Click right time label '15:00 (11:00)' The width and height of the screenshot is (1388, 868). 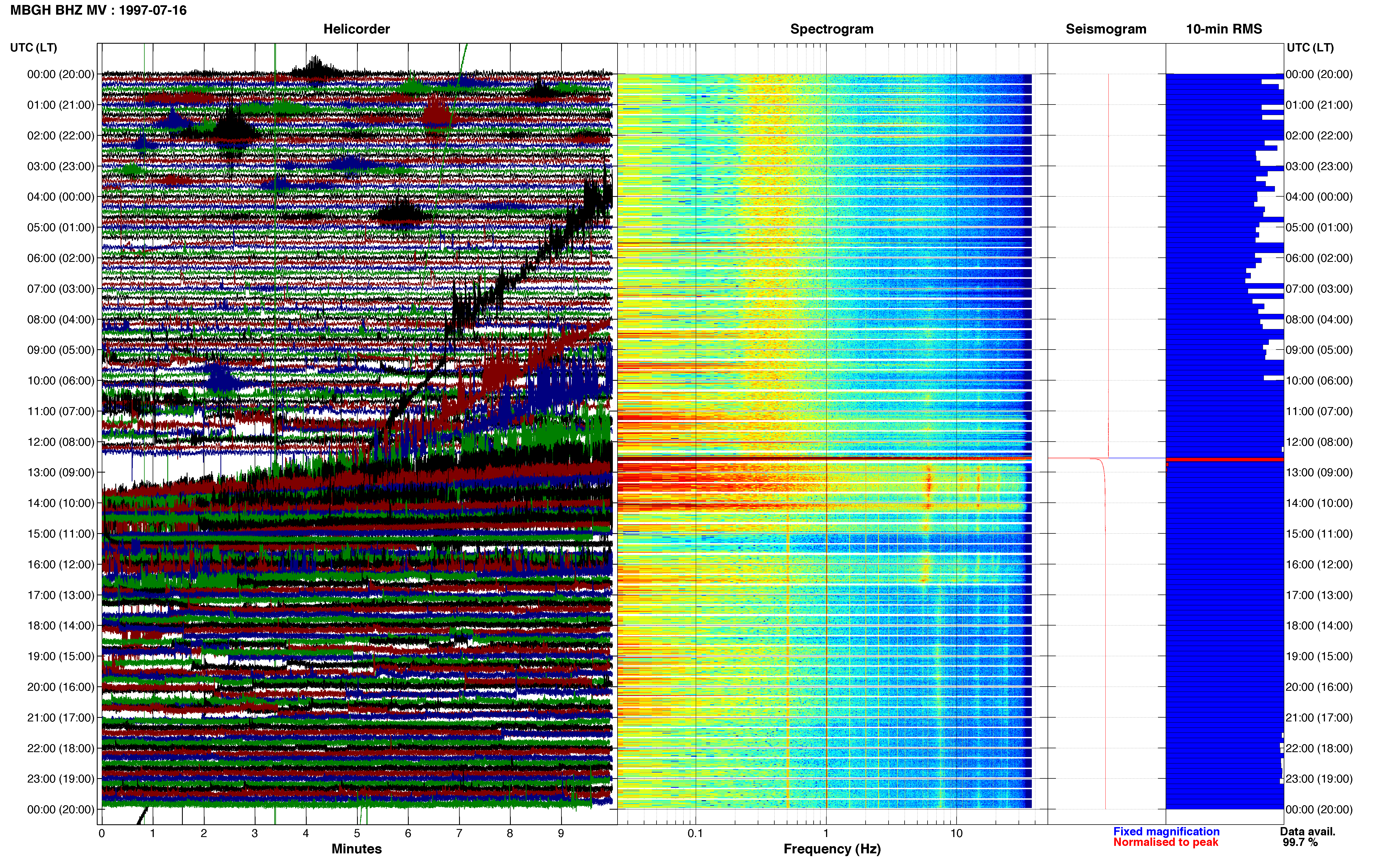pyautogui.click(x=1319, y=534)
